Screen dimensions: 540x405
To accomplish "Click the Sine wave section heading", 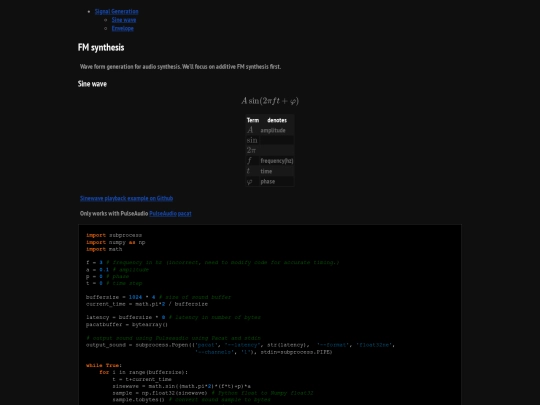I will [92, 84].
